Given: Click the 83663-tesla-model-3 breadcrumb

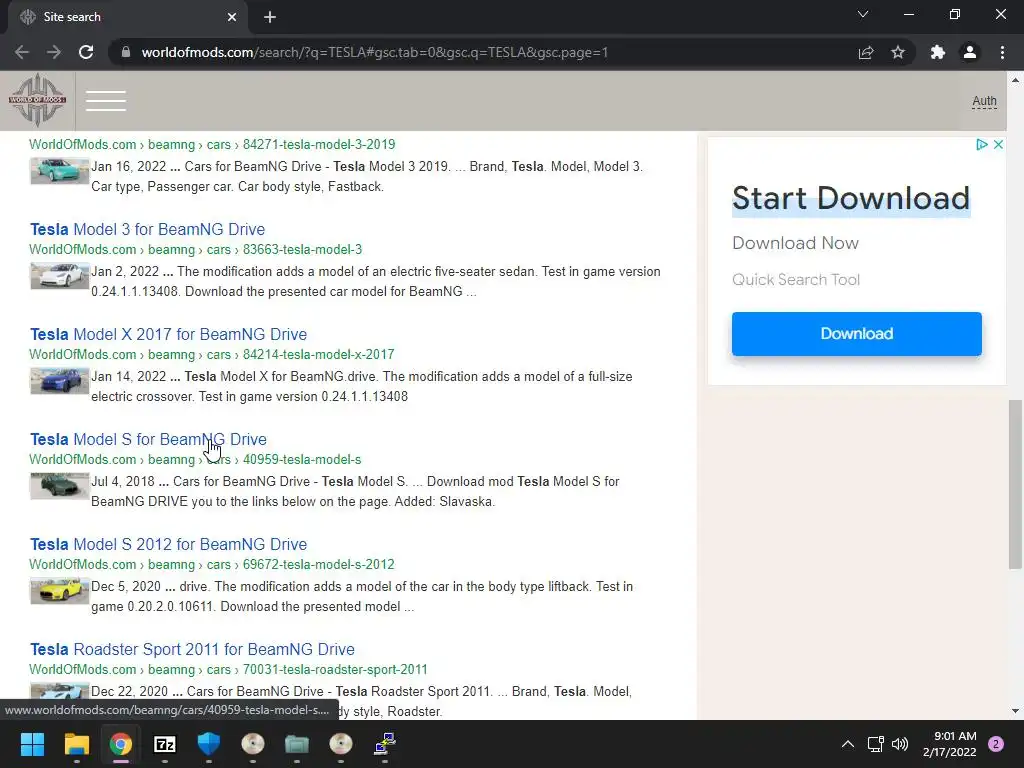Looking at the screenshot, I should coord(302,249).
